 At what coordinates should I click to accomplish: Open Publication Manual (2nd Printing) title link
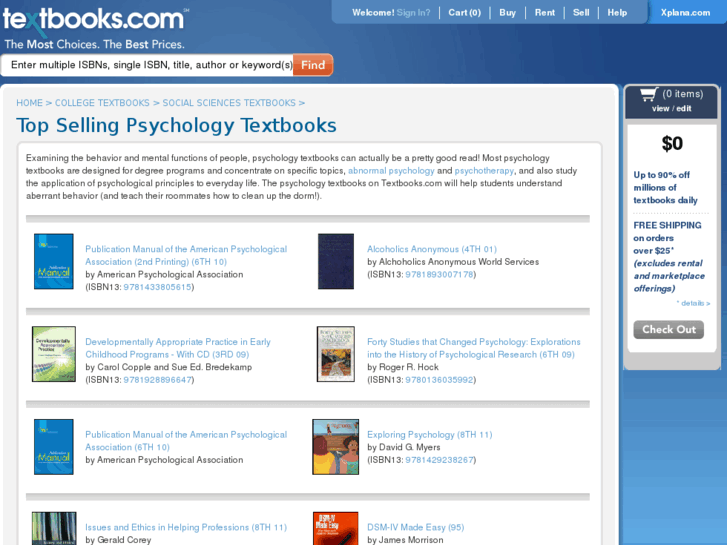186,255
